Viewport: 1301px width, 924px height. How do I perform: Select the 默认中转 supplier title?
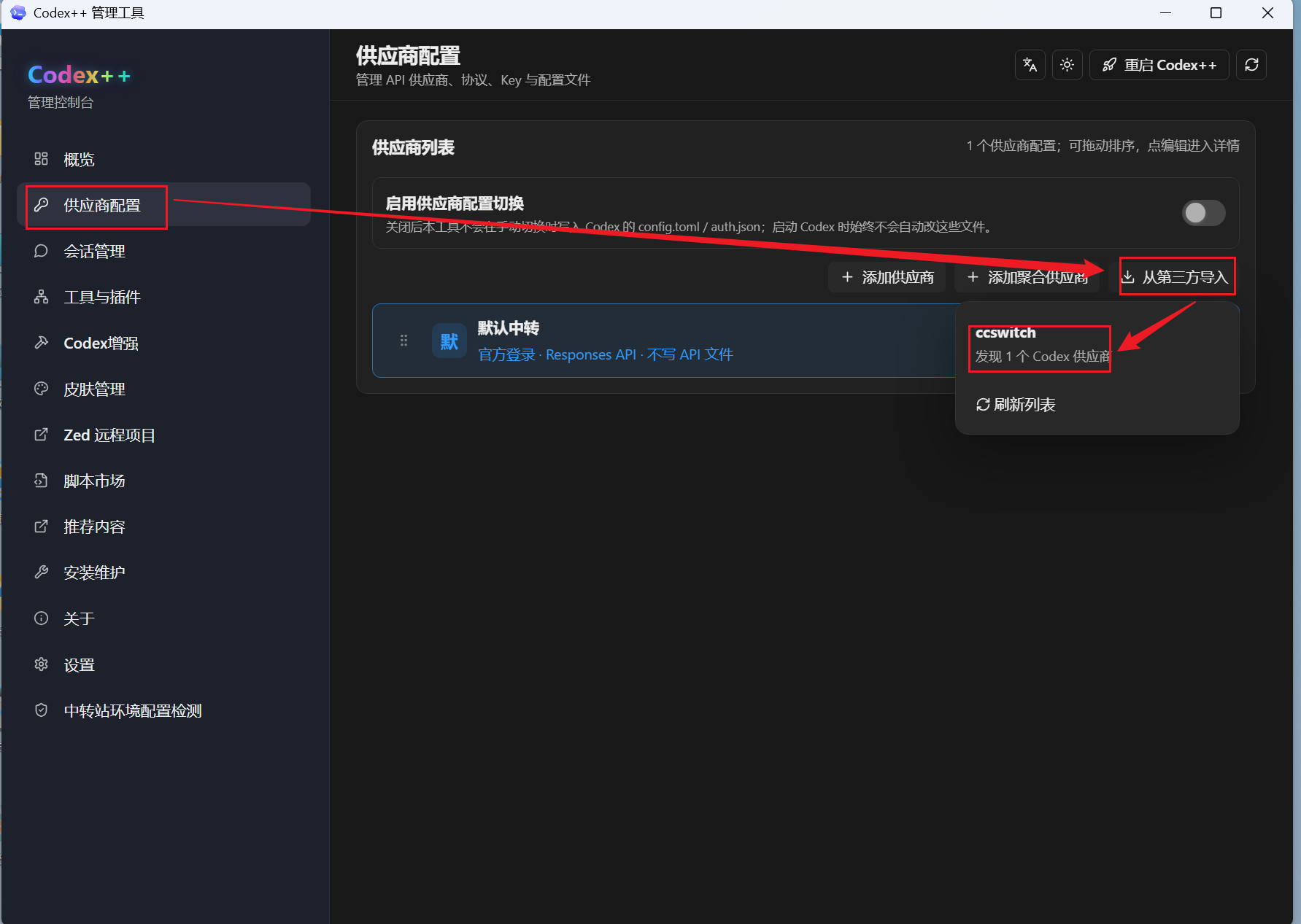point(509,328)
